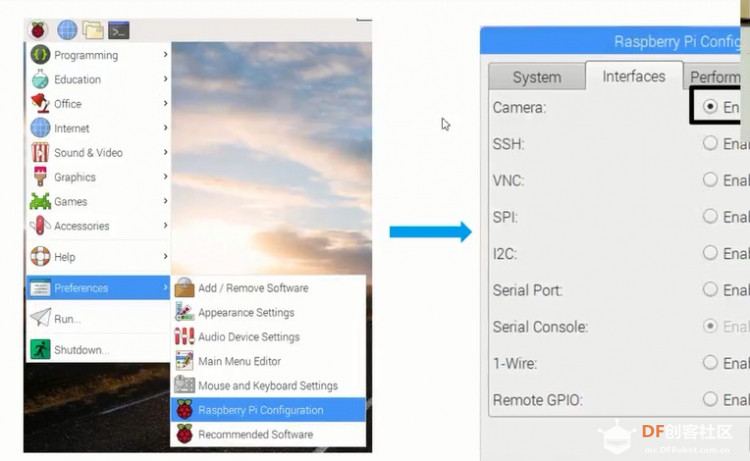Click the Sound & Video popcorn icon
This screenshot has width=750, height=461.
pos(40,152)
